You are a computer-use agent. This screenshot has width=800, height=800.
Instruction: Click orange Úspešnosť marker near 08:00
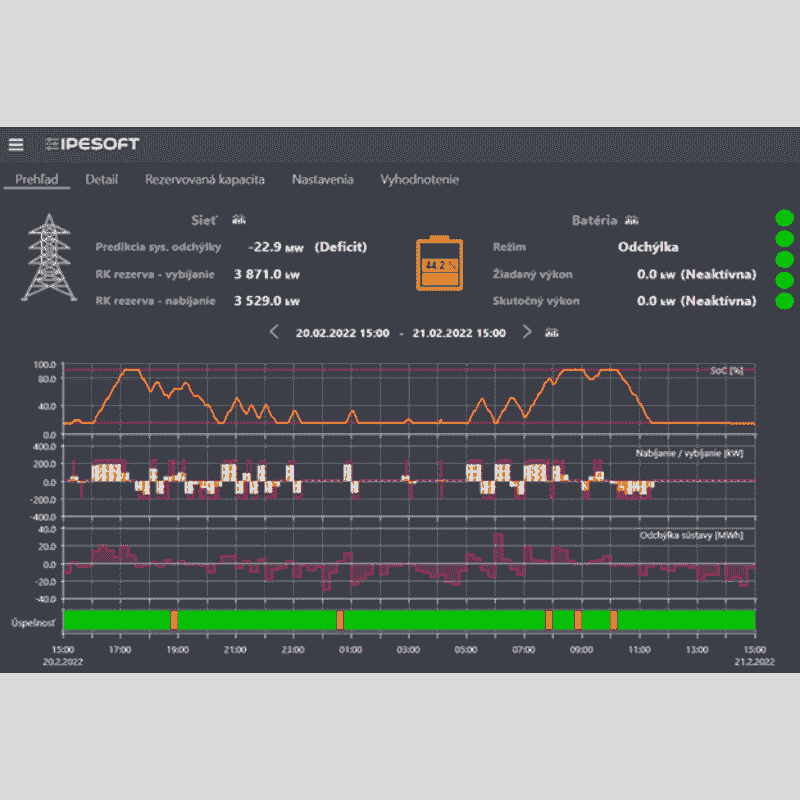pyautogui.click(x=549, y=620)
